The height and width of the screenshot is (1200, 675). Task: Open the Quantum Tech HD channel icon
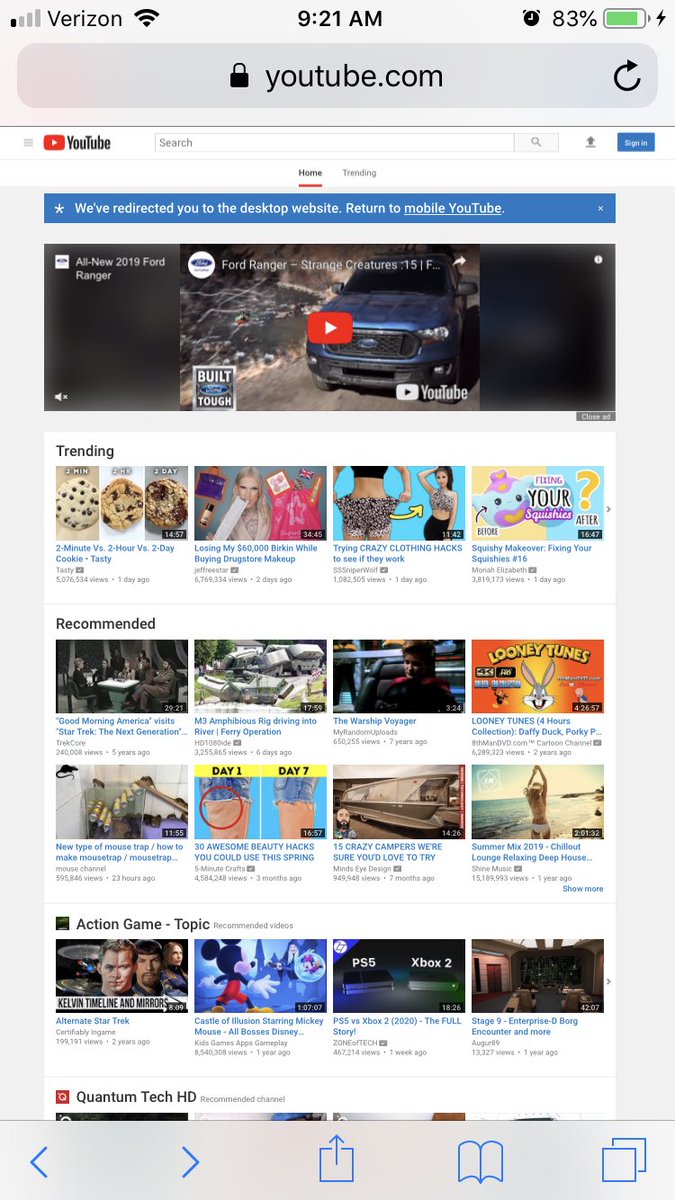(62, 1097)
